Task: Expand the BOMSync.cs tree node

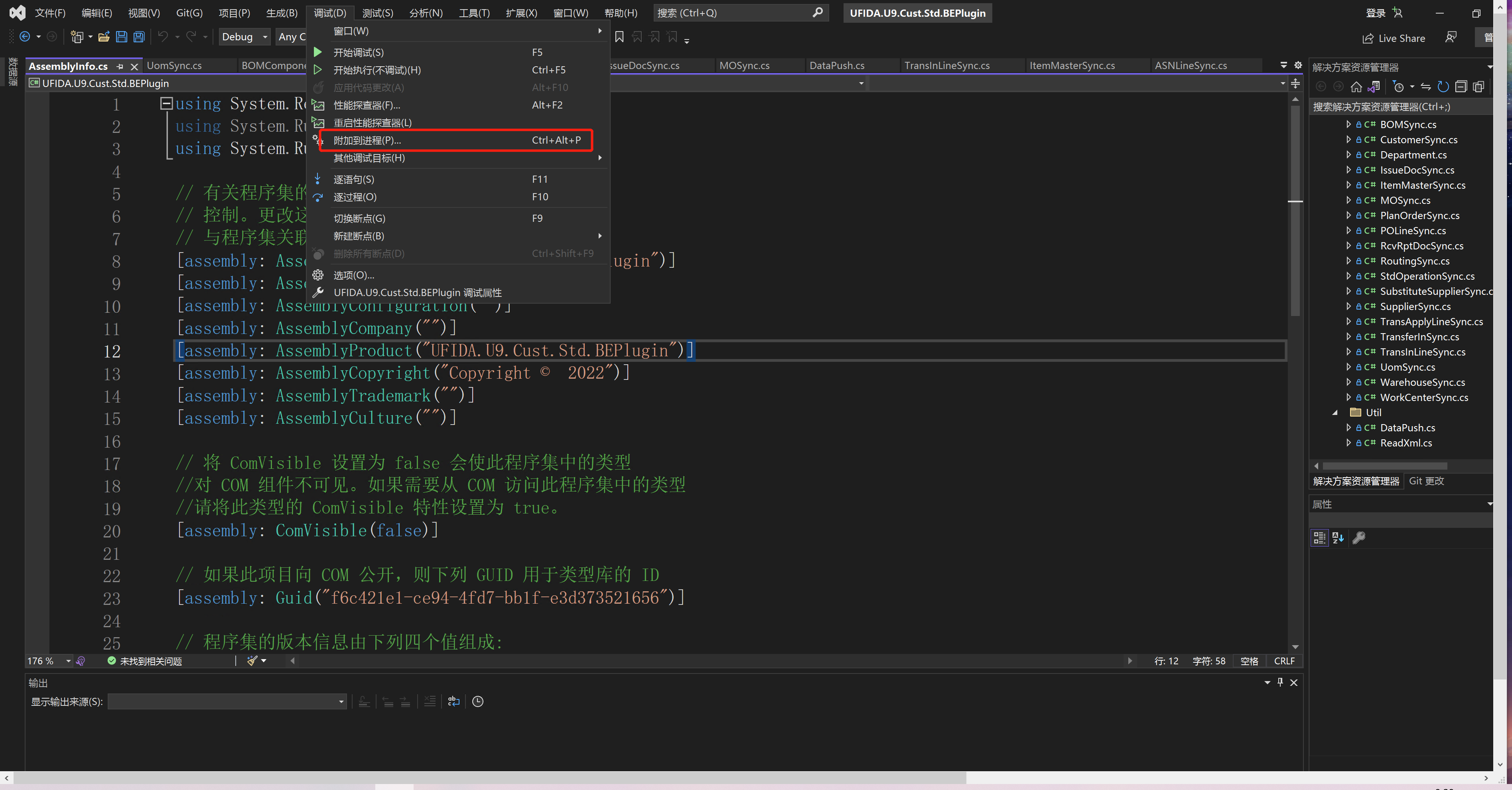Action: click(x=1348, y=124)
